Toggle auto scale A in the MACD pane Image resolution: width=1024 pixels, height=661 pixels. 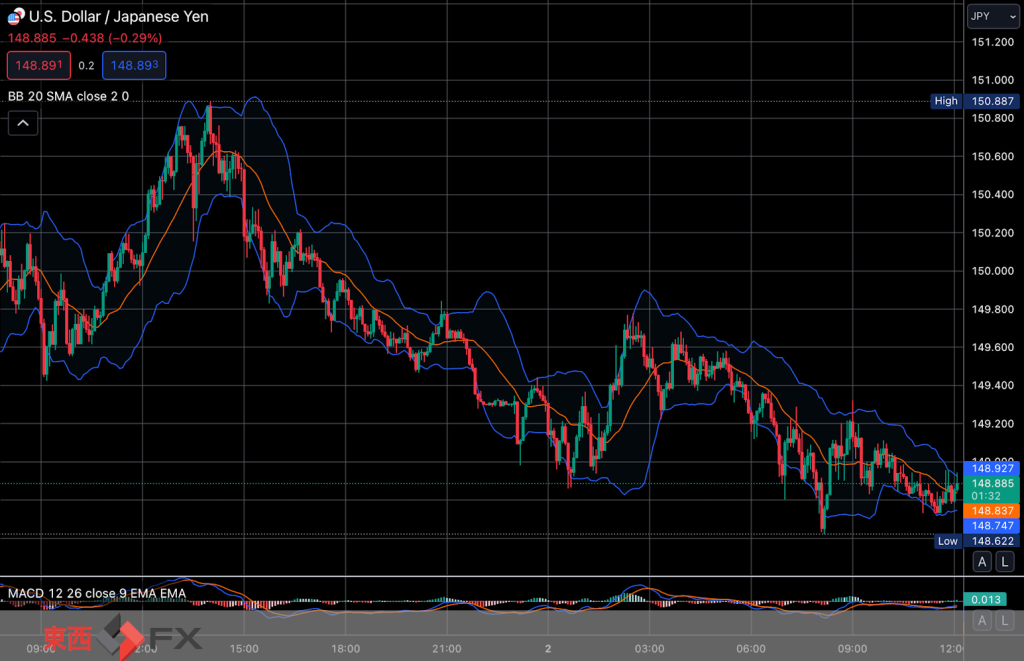coord(982,621)
